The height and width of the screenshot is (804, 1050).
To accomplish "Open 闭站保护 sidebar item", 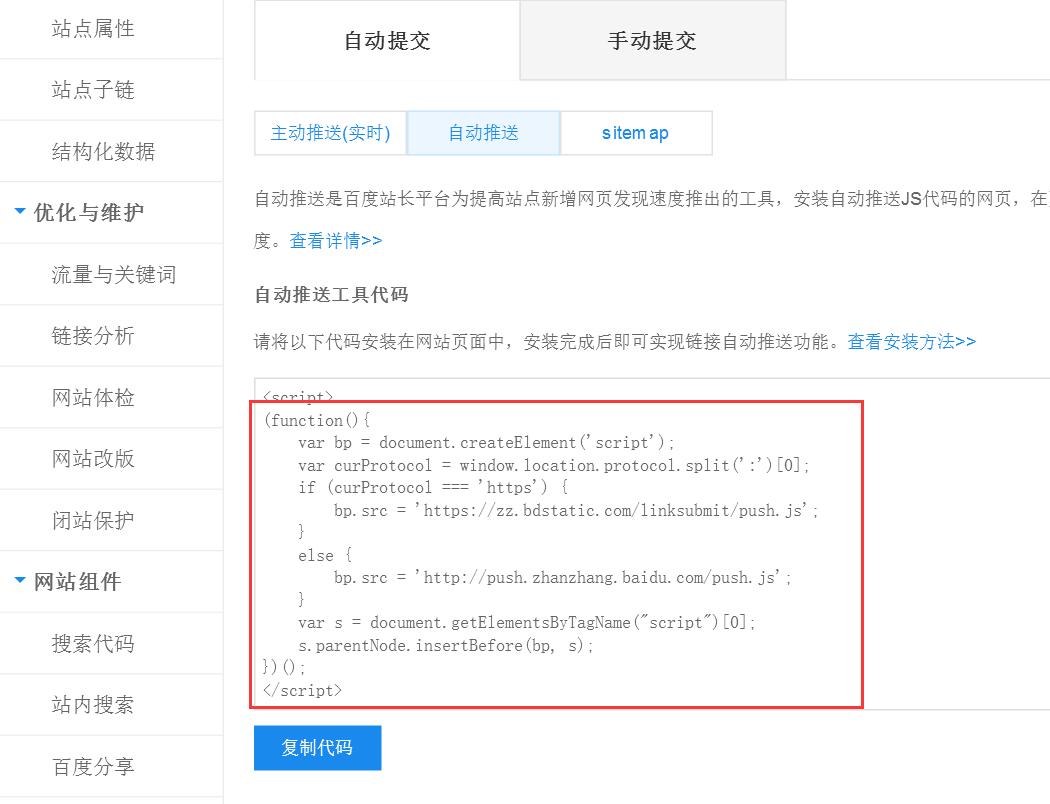I will (x=93, y=520).
